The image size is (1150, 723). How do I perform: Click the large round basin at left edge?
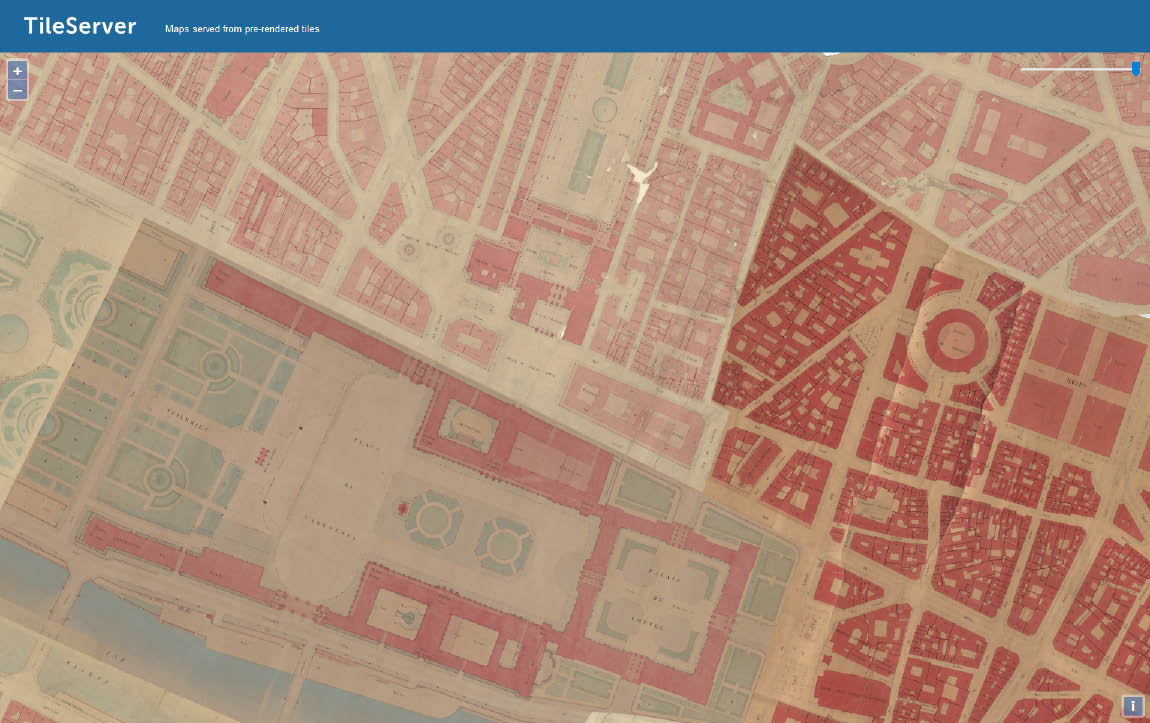pyautogui.click(x=10, y=332)
